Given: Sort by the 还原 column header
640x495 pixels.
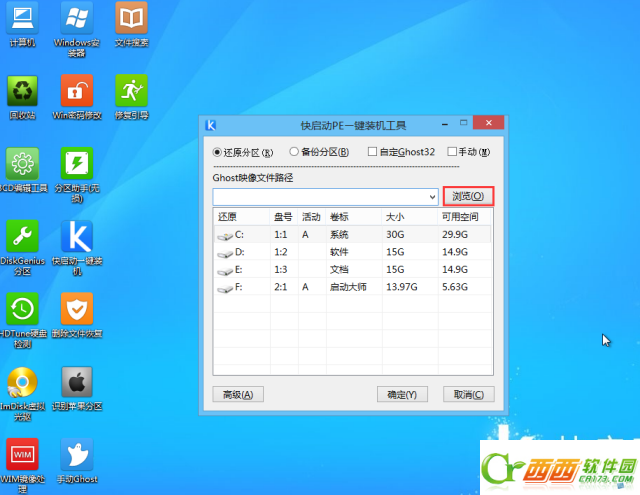Looking at the screenshot, I should point(242,217).
